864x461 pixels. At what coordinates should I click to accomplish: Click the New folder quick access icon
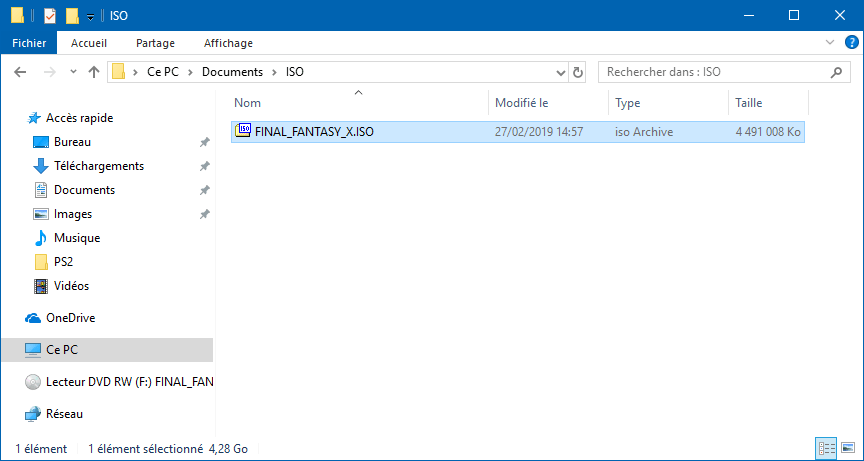coord(72,16)
